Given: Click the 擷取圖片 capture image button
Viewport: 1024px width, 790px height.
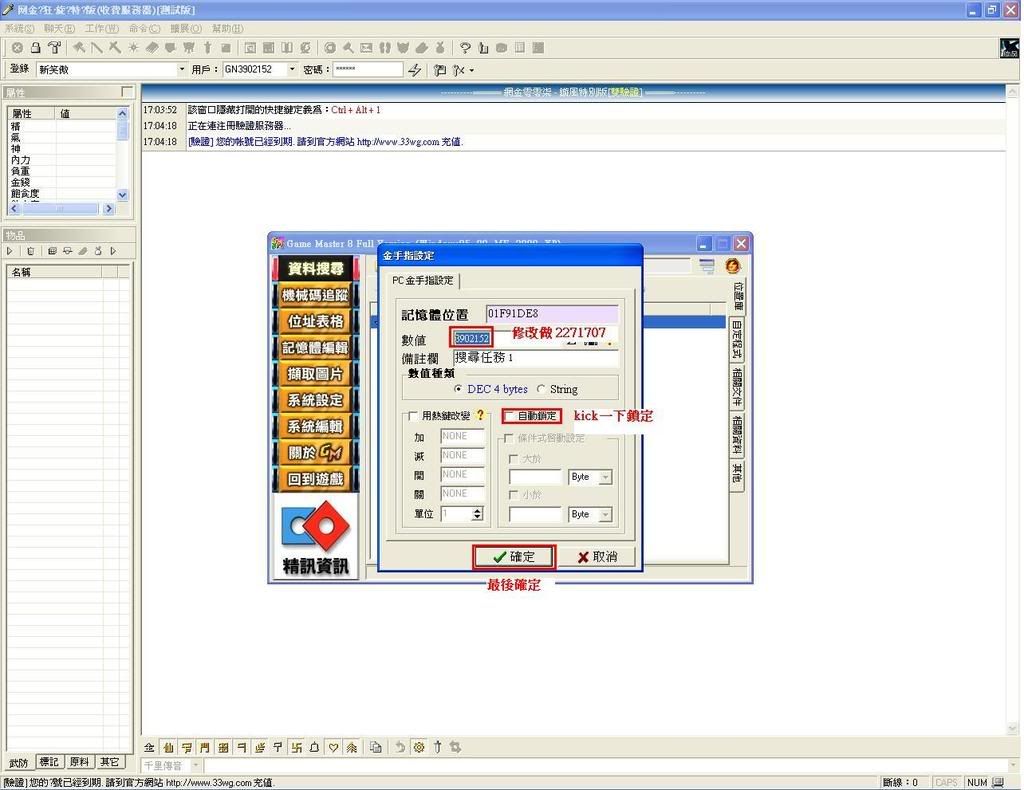Looking at the screenshot, I should coord(315,374).
